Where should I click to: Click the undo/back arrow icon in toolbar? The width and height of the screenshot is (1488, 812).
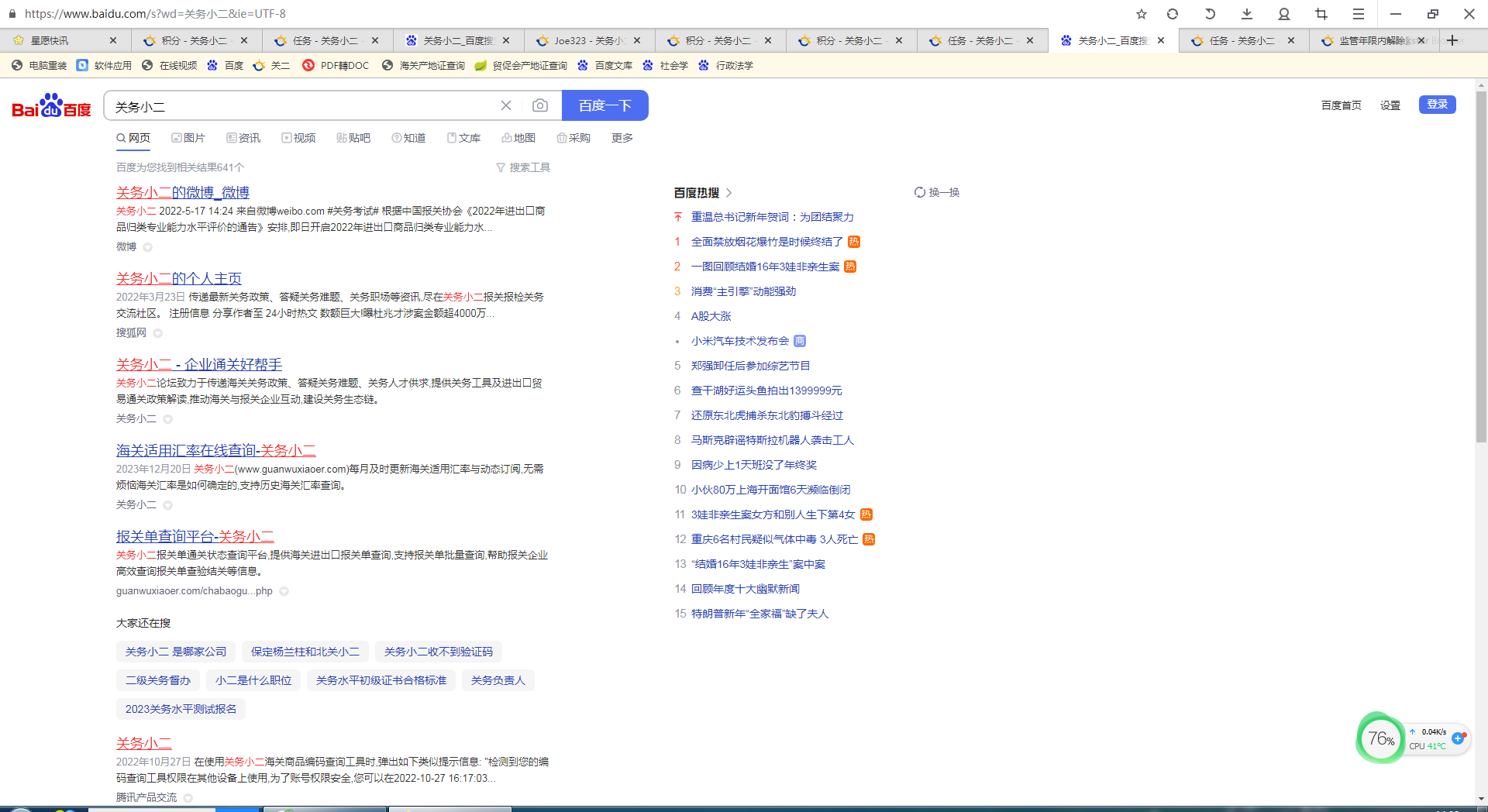1210,14
